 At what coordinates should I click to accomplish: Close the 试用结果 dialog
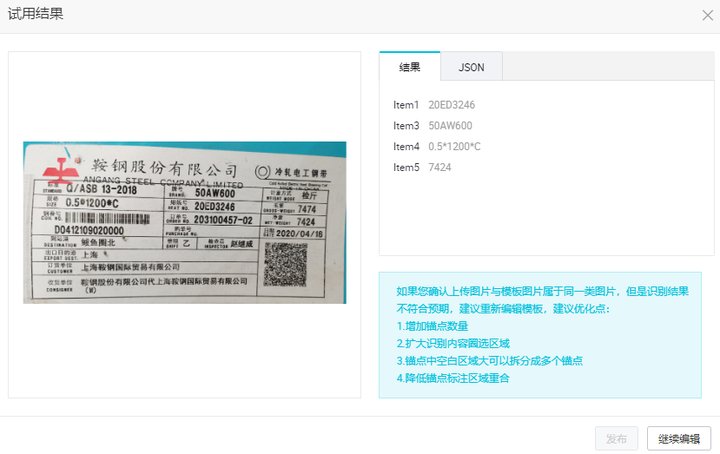707,15
